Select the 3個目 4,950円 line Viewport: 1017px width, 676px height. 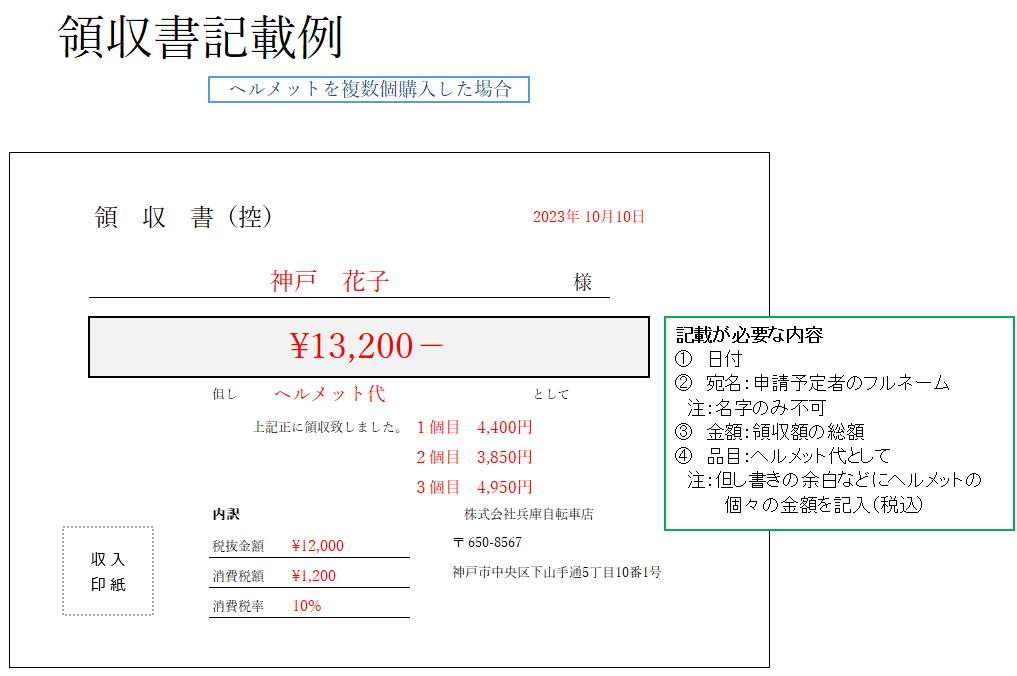click(474, 487)
